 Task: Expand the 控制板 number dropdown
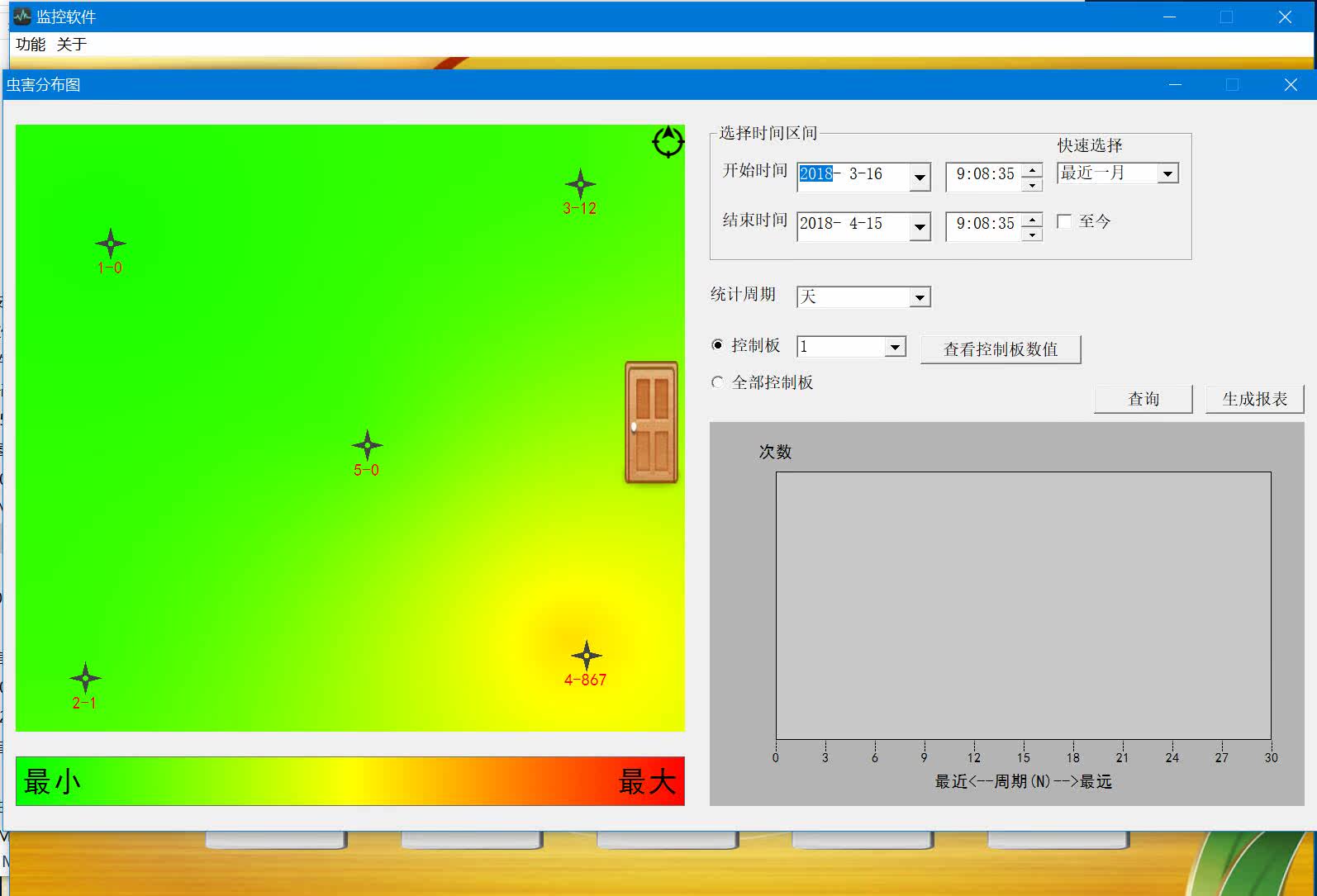(895, 347)
